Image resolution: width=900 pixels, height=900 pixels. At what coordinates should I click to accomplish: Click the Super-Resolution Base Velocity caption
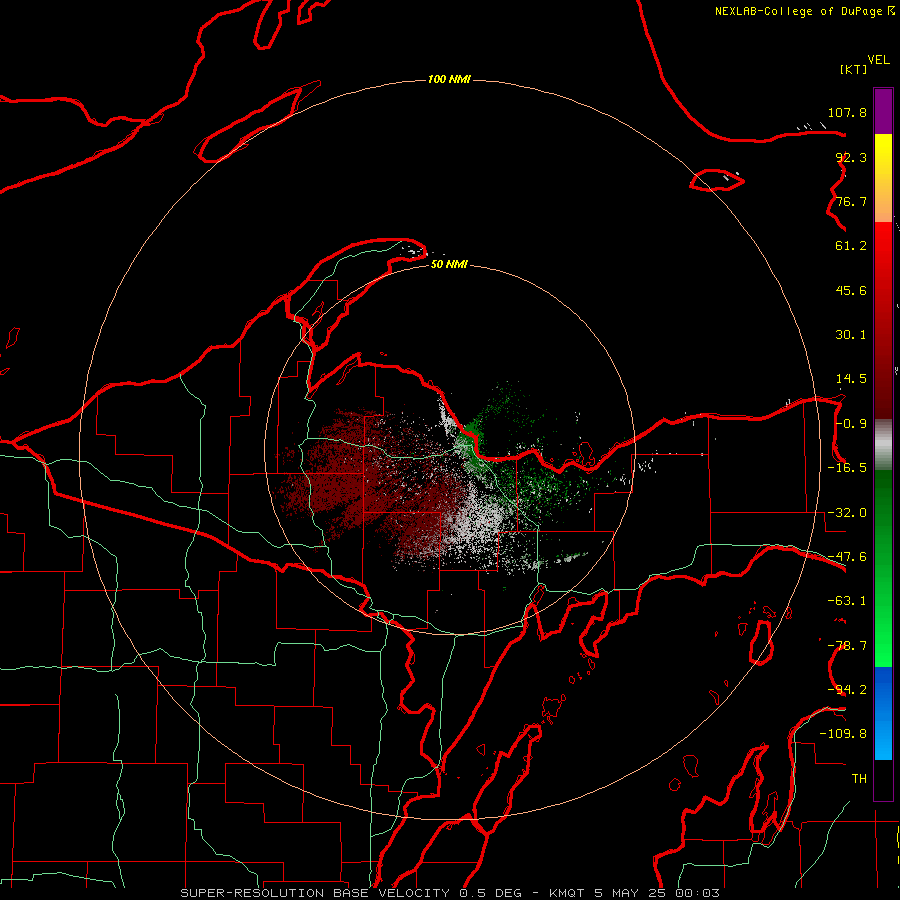450,893
